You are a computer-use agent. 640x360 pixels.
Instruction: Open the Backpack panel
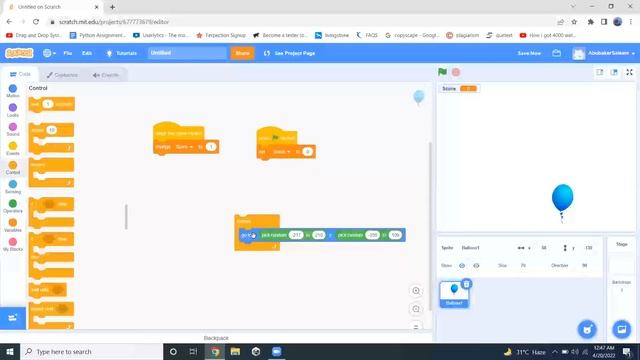pyautogui.click(x=216, y=338)
